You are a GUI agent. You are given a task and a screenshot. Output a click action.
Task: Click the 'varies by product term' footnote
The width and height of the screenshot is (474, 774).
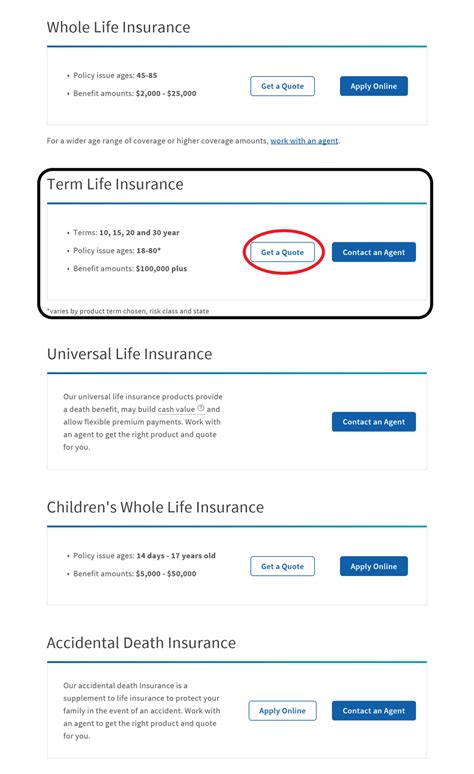[128, 311]
